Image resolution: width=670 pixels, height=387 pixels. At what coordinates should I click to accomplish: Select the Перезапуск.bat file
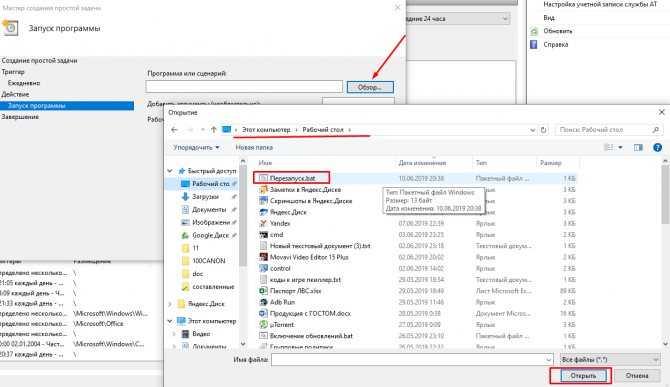click(x=292, y=178)
